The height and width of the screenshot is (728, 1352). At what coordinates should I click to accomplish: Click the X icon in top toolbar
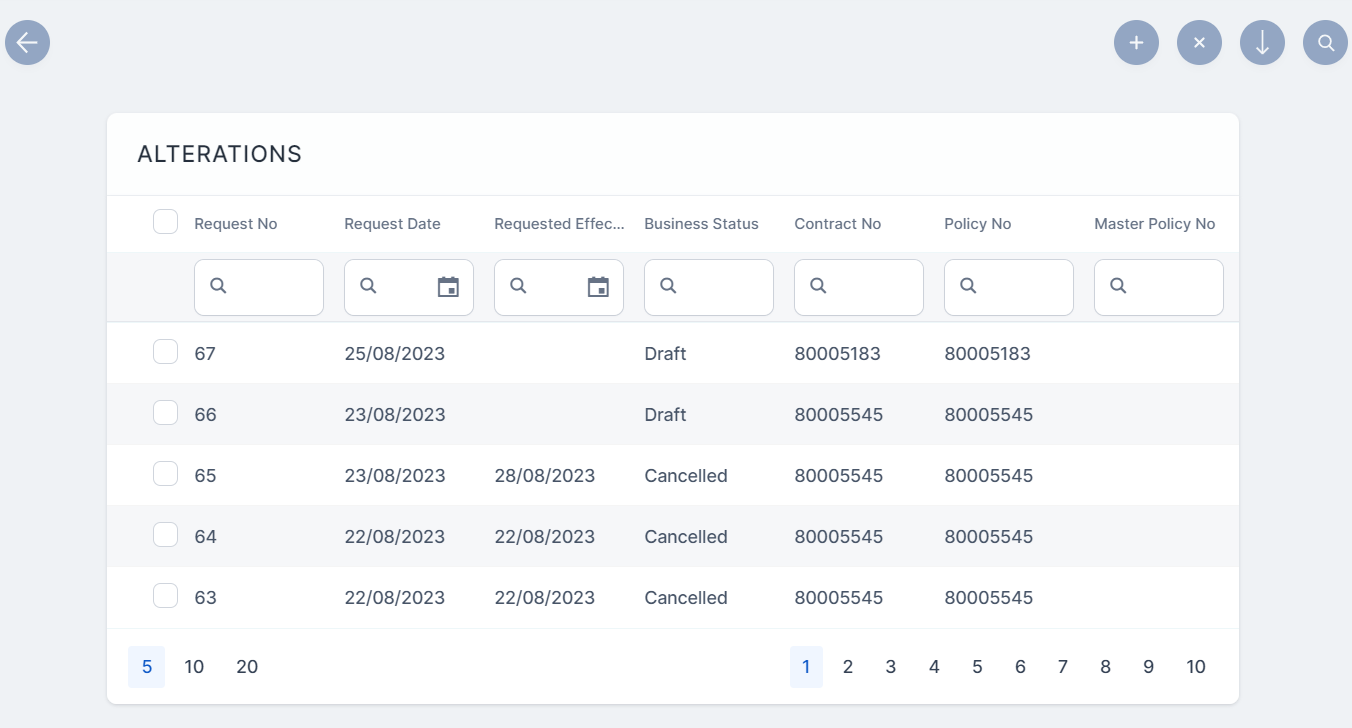[1199, 43]
